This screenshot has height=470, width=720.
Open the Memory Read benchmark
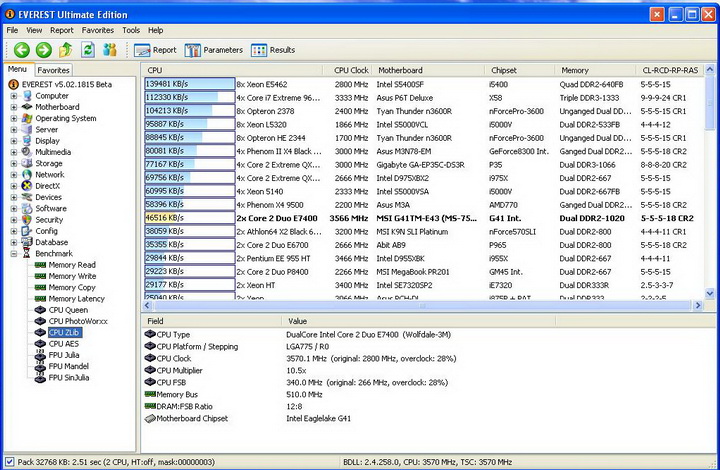pos(72,265)
